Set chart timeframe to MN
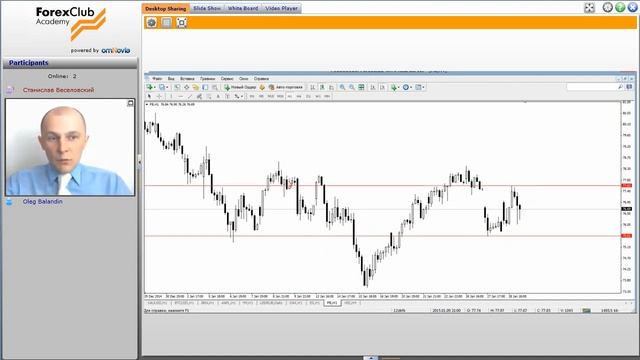The height and width of the screenshot is (360, 640). [x=327, y=96]
